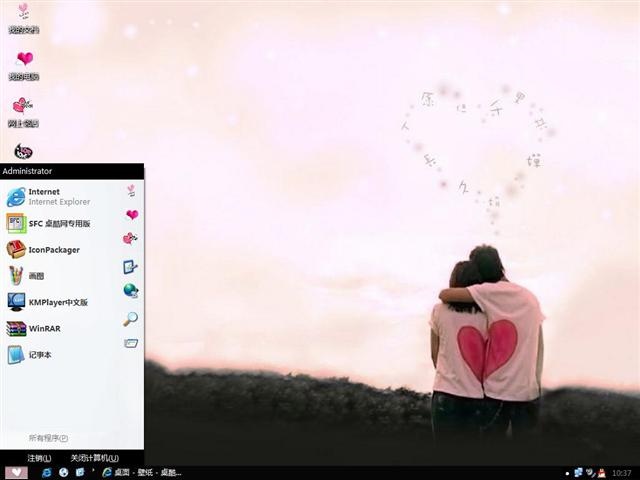
Task: Switch to 桌面 - 壁纸 - 桌酷 taskbar window
Action: pos(142,472)
